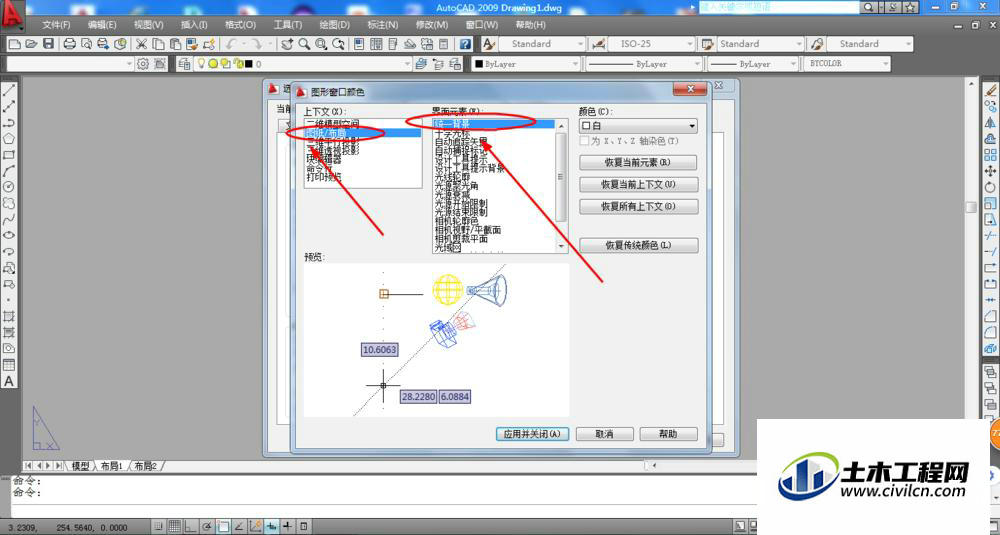Open the BYCOLOR plot style dropdown
The width and height of the screenshot is (1000, 535).
pos(848,64)
